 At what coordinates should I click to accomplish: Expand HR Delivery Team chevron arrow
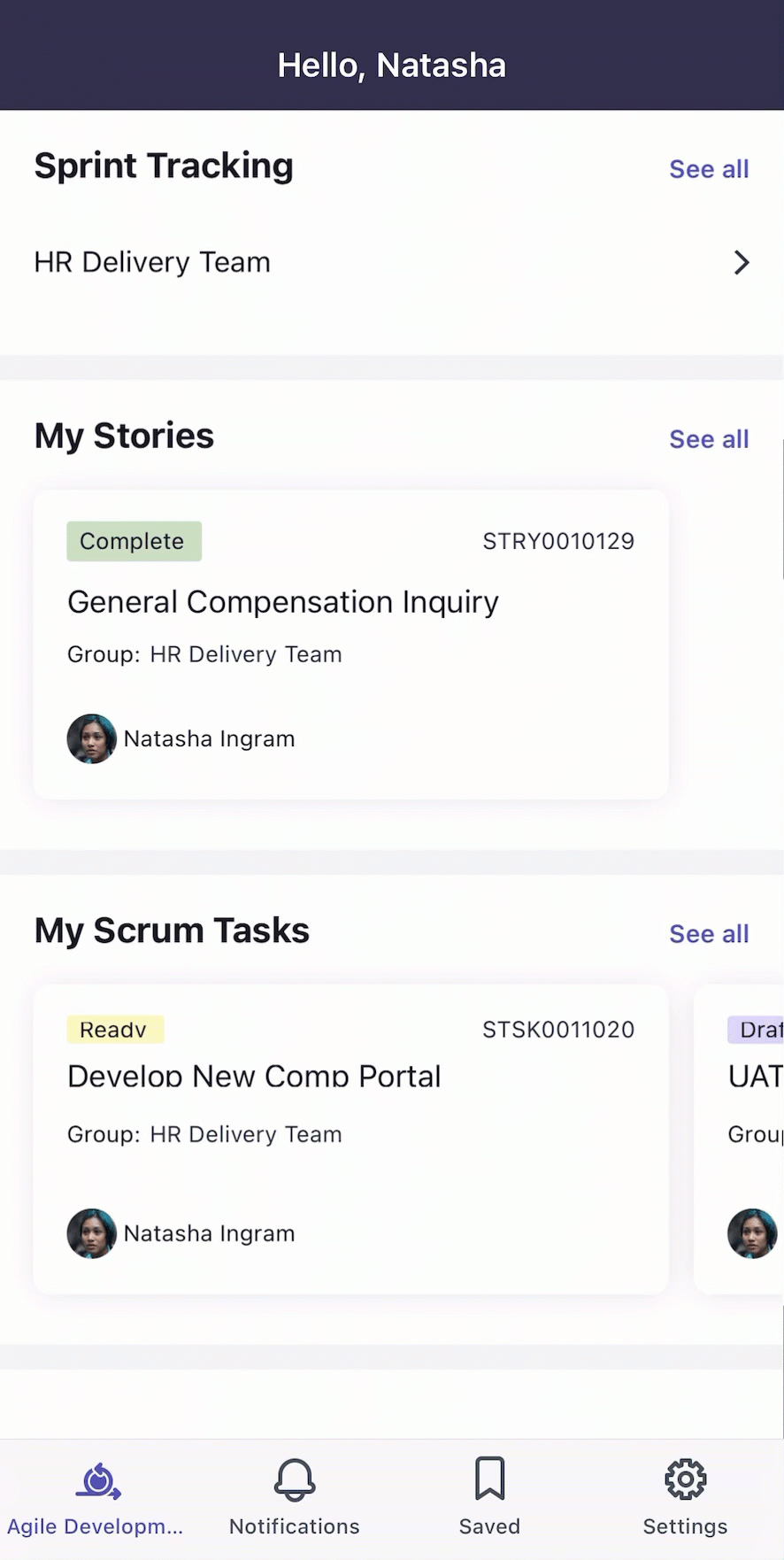pos(742,262)
